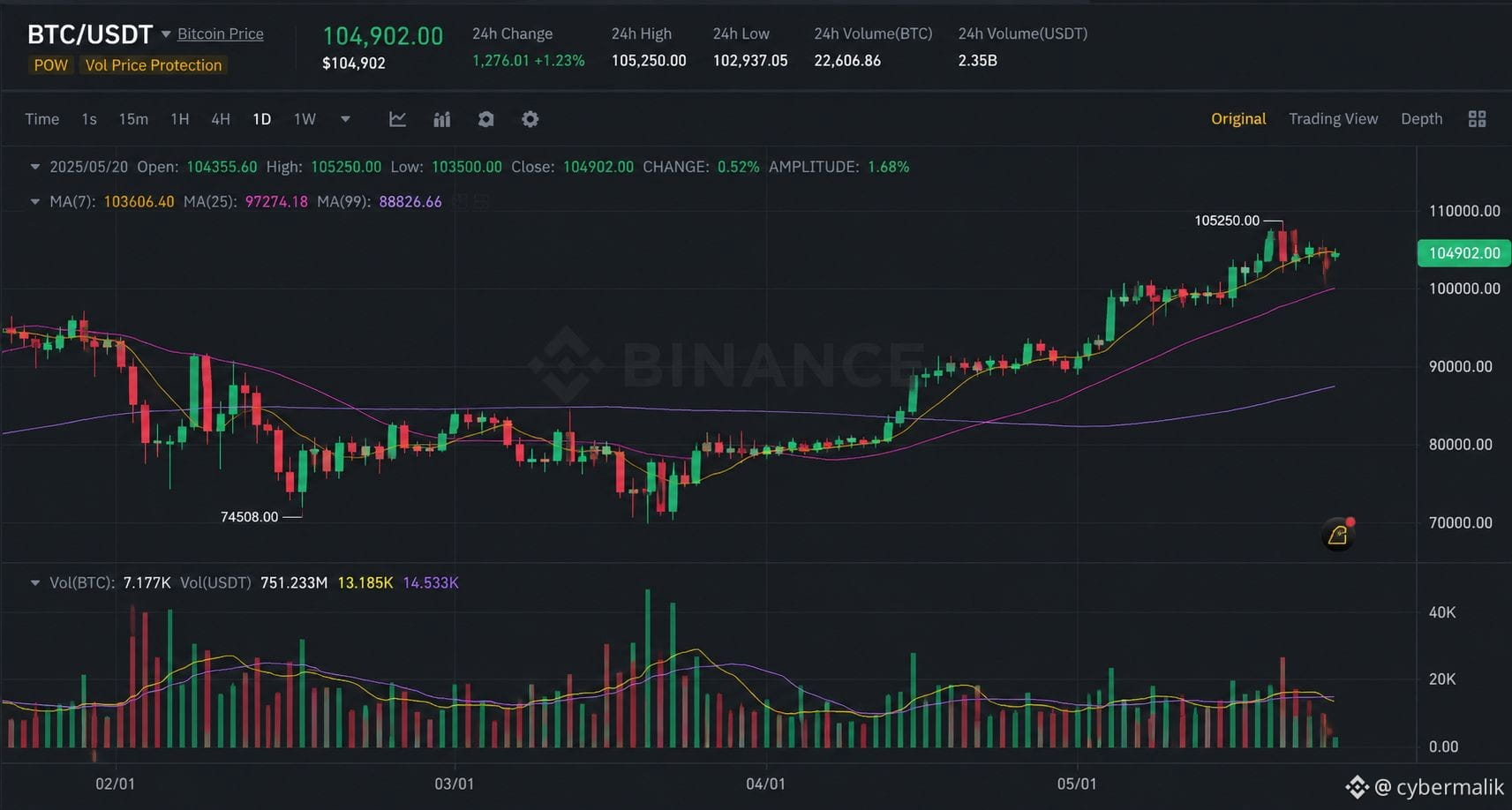Click the 2025/05/20 candle date
This screenshot has width=1512, height=810.
[88, 167]
